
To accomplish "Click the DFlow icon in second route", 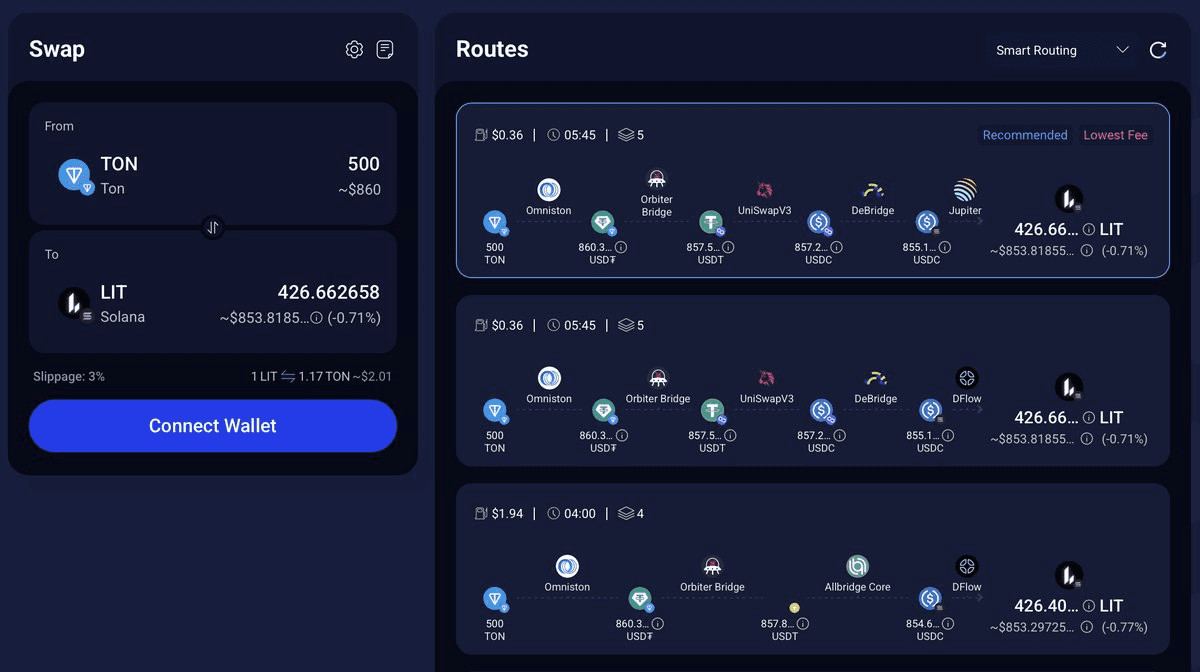I will click(966, 379).
